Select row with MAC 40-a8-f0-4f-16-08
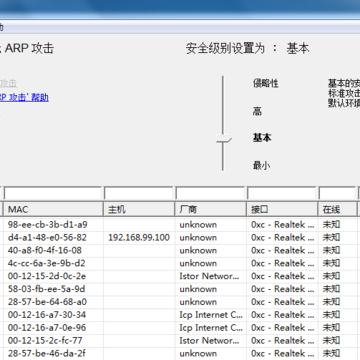The width and height of the screenshot is (360, 360). click(180, 250)
